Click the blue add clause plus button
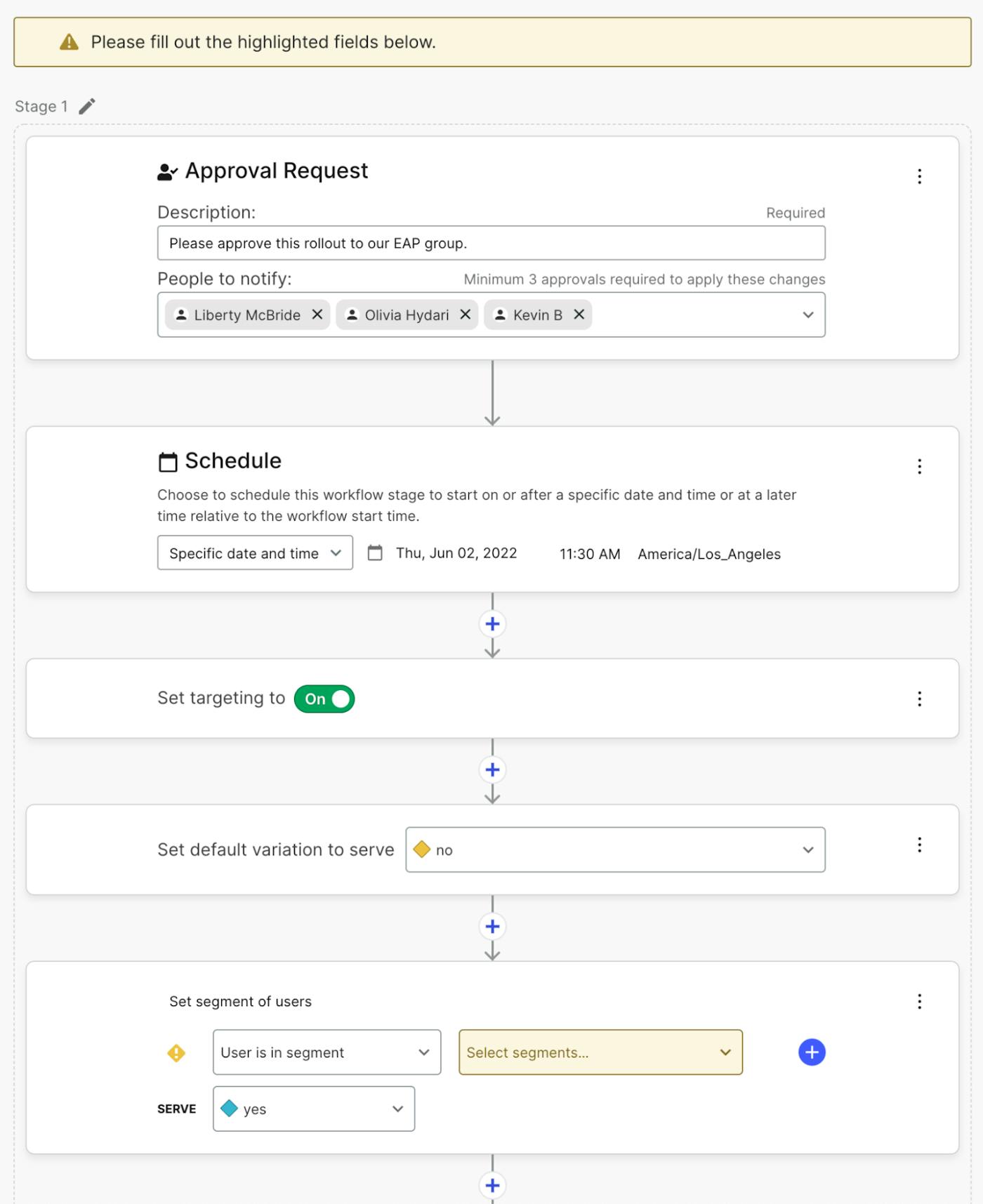Screen dimensions: 983x1204 pos(812,1052)
